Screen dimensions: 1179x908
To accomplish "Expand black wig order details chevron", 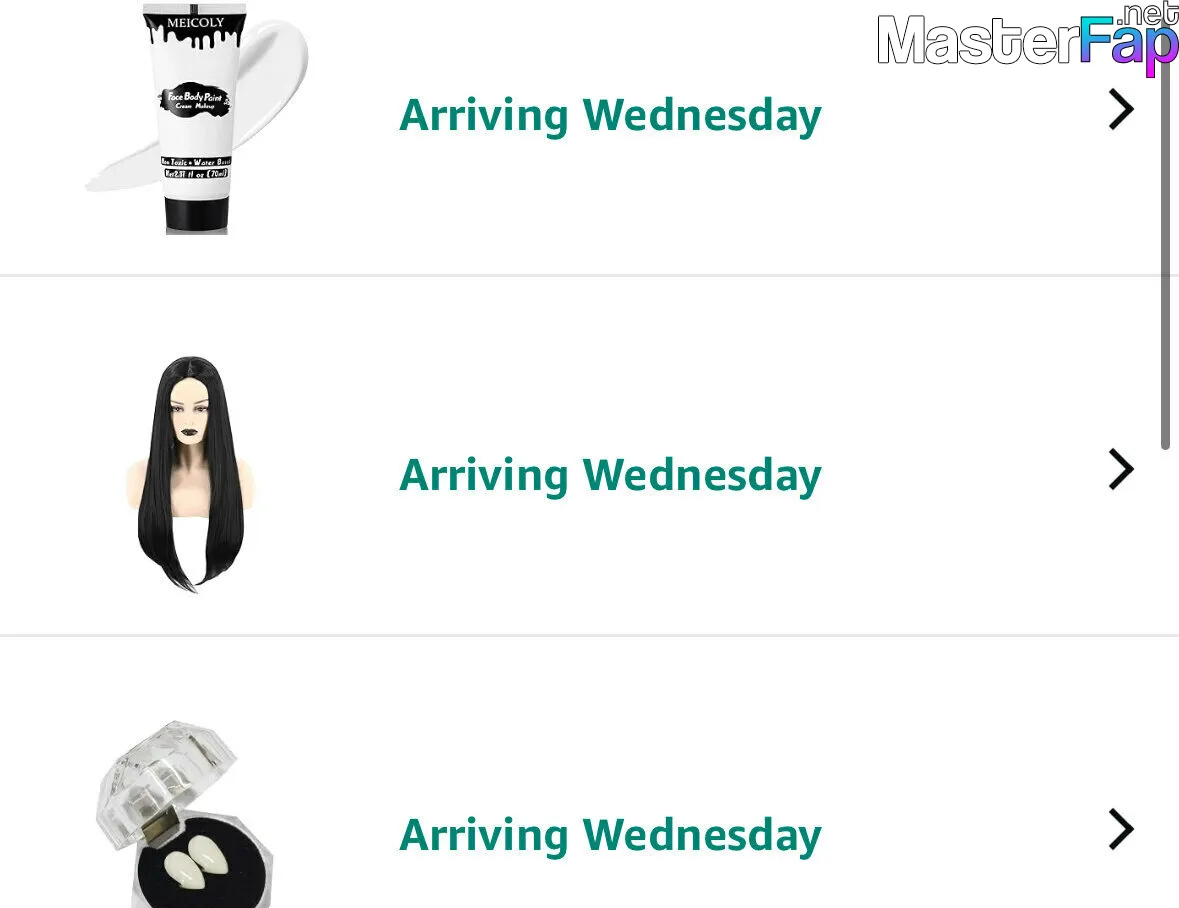I will (x=1120, y=470).
